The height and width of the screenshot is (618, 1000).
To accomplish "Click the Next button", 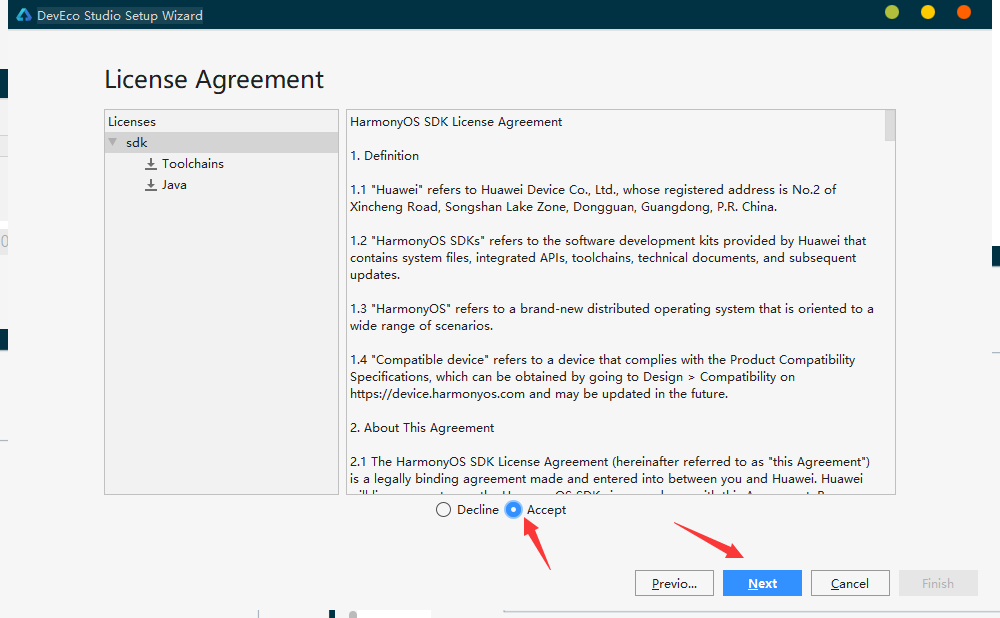I will pos(762,583).
